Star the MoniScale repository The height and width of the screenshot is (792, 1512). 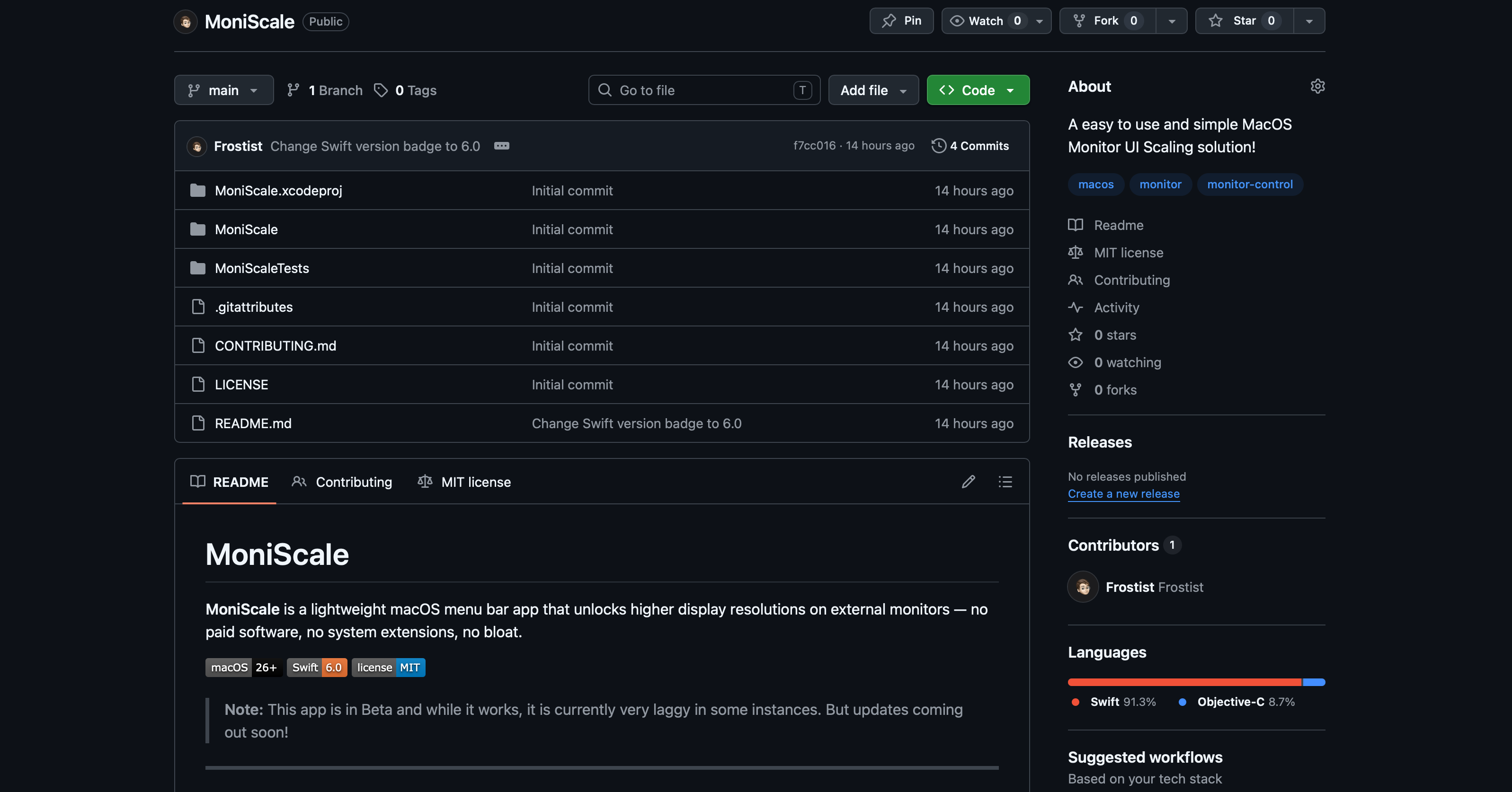click(x=1245, y=21)
